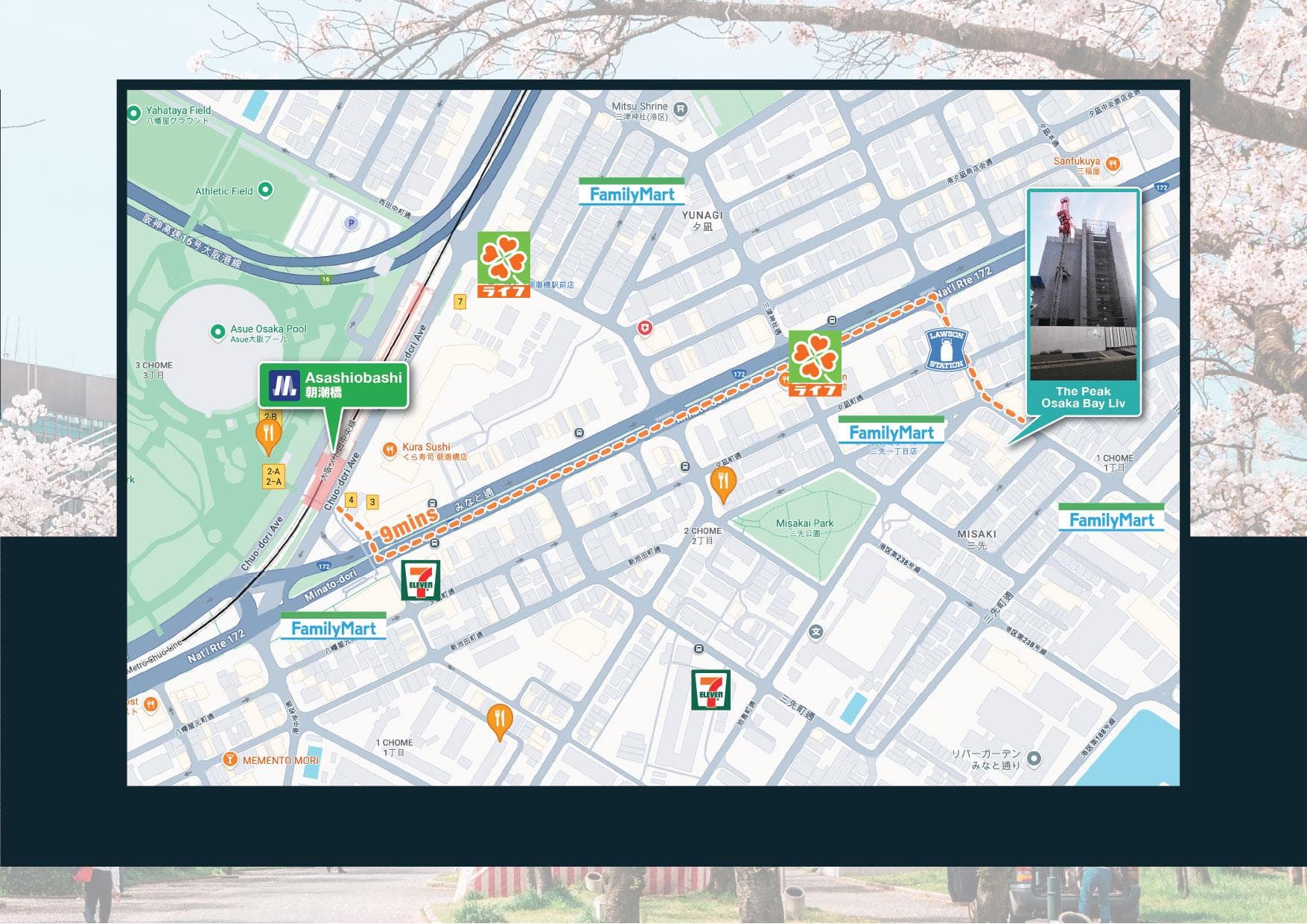The height and width of the screenshot is (924, 1307).
Task: Select the Life supermarket logo on Route 172
Action: coord(815,363)
